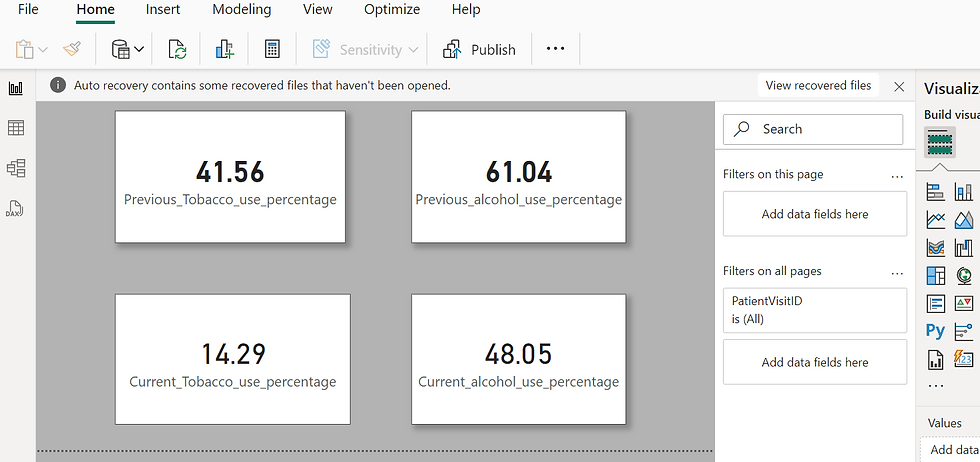
Task: Open the DAX query view icon
Action: (x=16, y=208)
